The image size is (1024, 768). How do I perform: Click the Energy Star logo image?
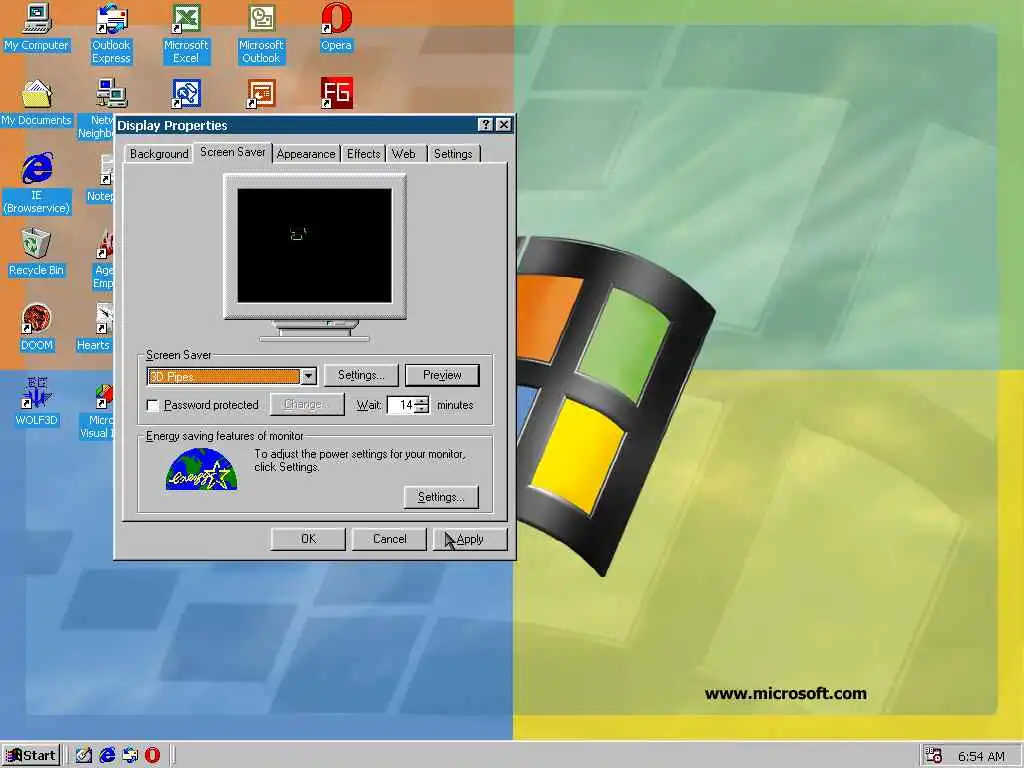pyautogui.click(x=201, y=469)
